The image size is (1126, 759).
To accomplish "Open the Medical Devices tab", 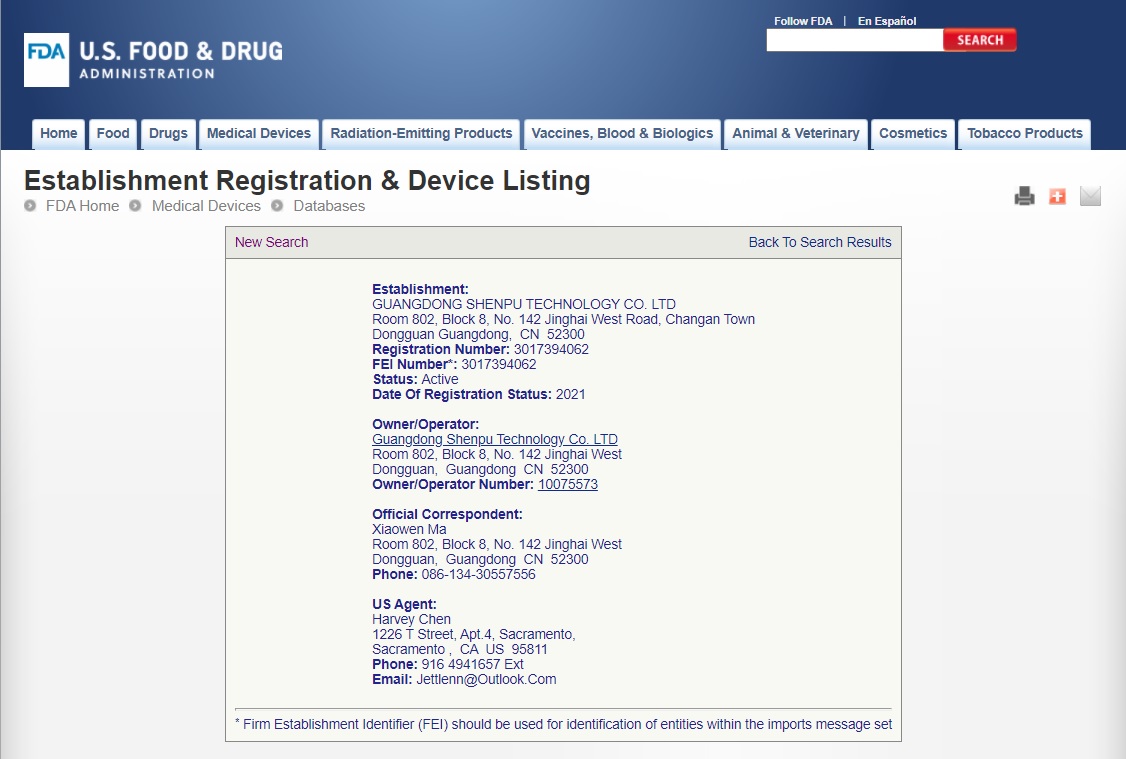I will click(259, 134).
